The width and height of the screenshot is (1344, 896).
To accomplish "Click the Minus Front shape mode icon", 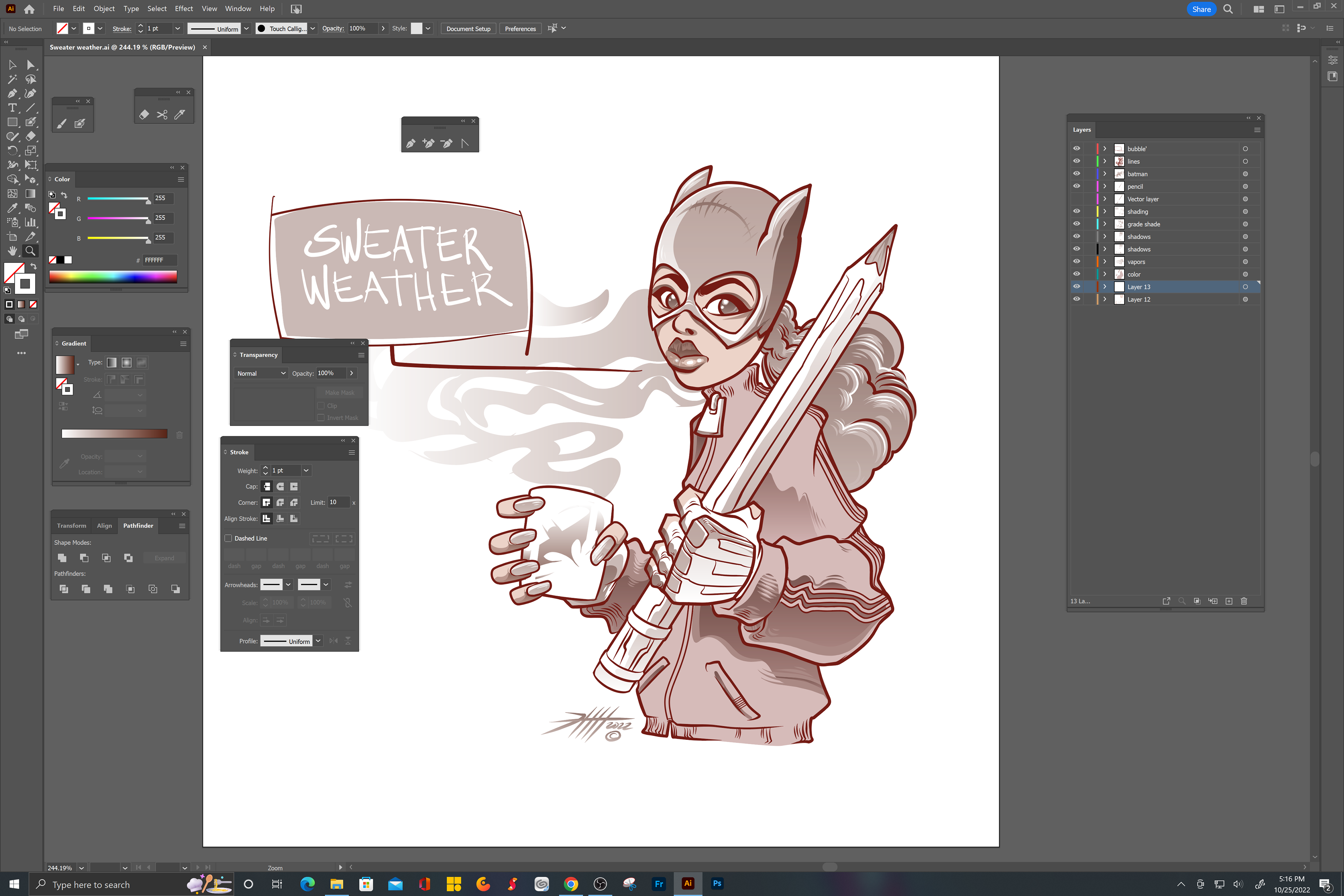I will pyautogui.click(x=84, y=558).
